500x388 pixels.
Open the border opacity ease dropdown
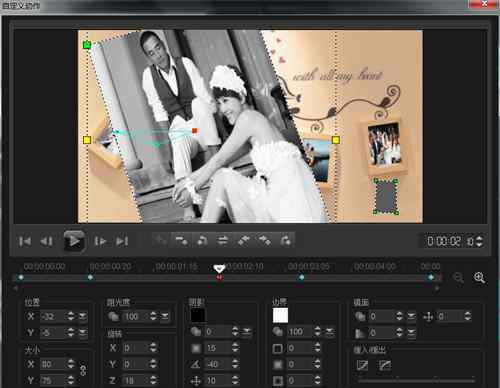(x=329, y=332)
